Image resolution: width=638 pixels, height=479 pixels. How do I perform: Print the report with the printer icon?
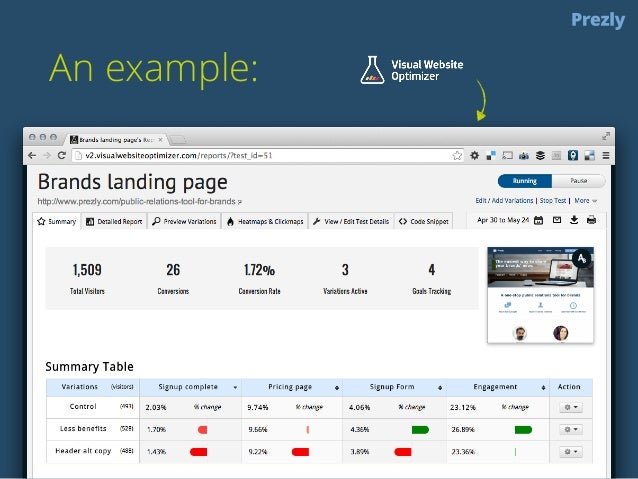point(591,220)
